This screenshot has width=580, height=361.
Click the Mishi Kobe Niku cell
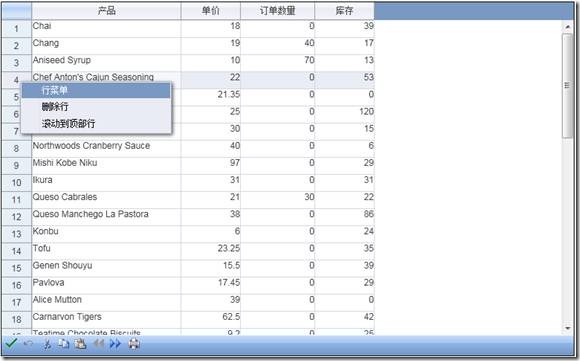107,165
